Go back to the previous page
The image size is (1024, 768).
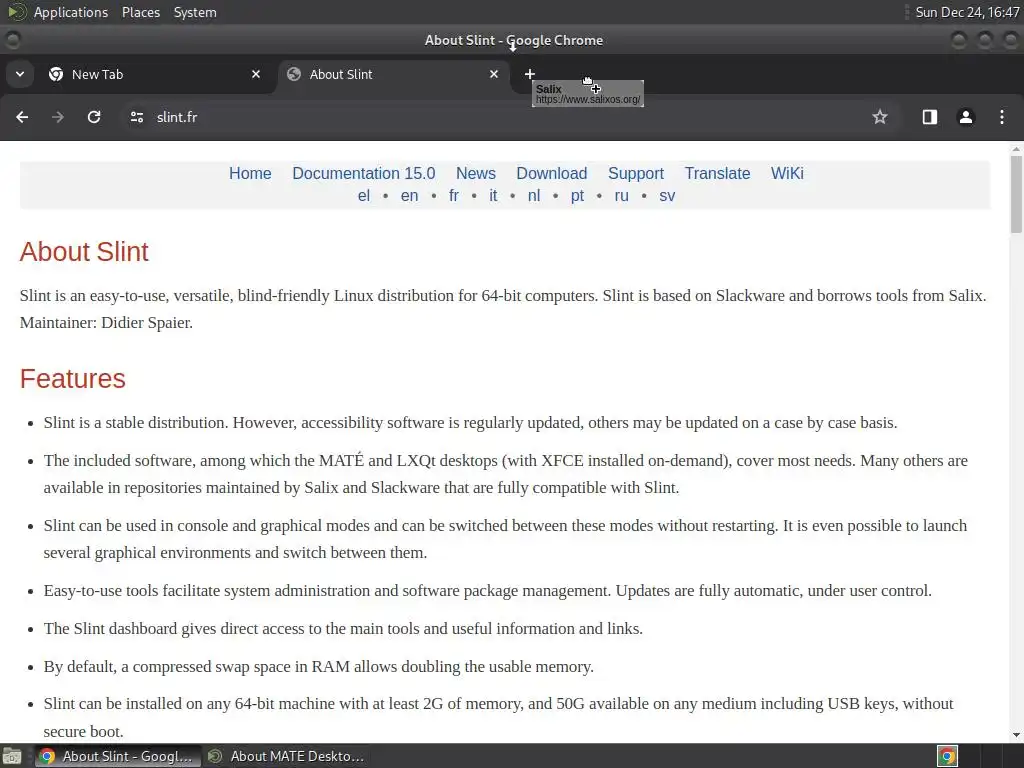[22, 117]
